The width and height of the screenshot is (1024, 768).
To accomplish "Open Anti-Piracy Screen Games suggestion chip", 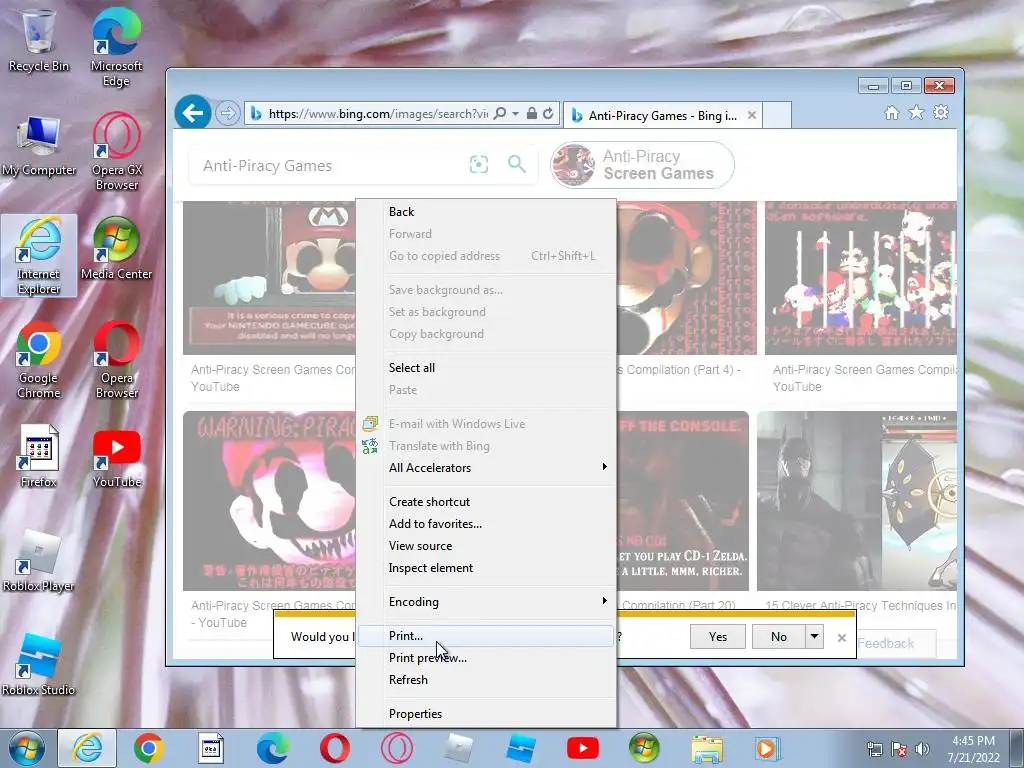I will 642,165.
